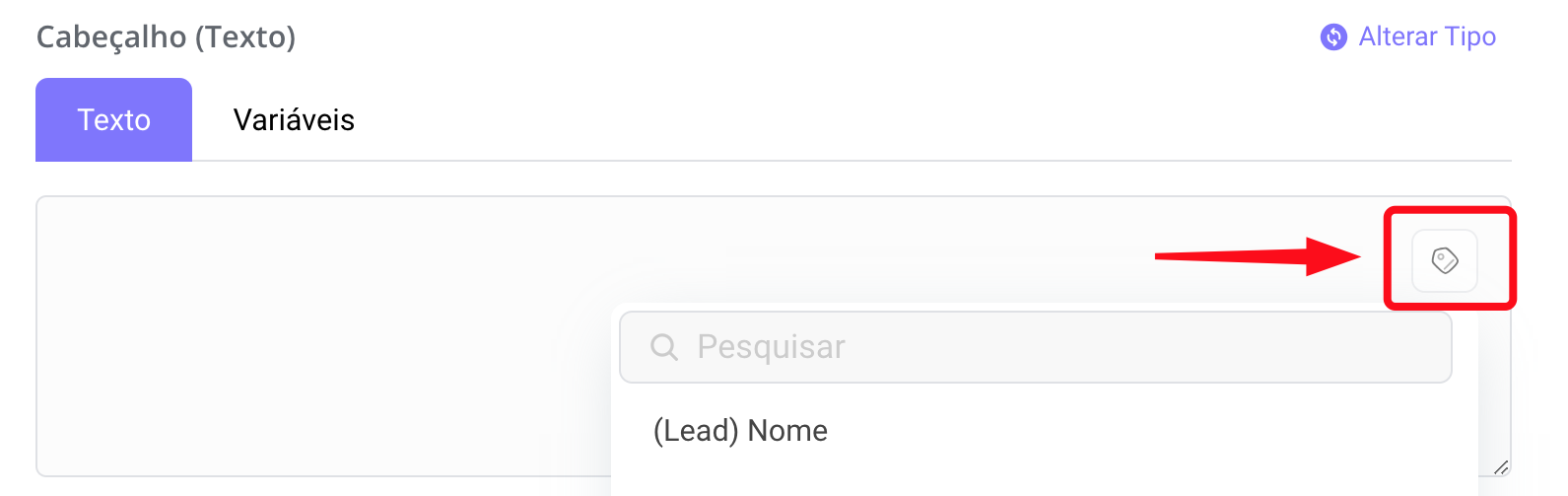Choose the (Lead) Nome option
The image size is (1568, 496).
coord(740,431)
